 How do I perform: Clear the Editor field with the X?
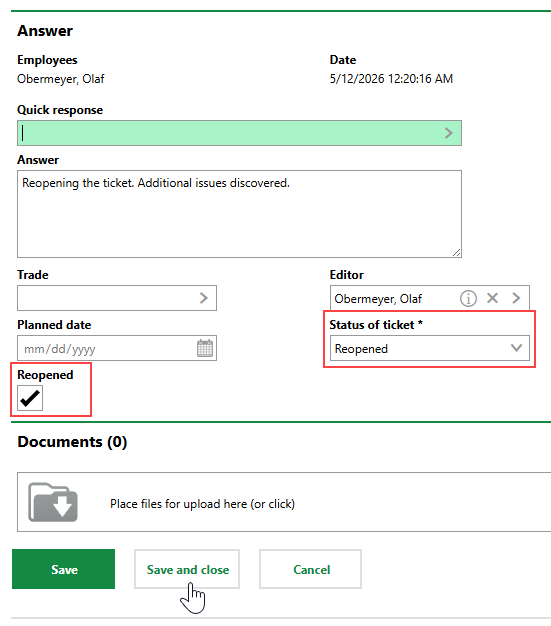tap(492, 298)
